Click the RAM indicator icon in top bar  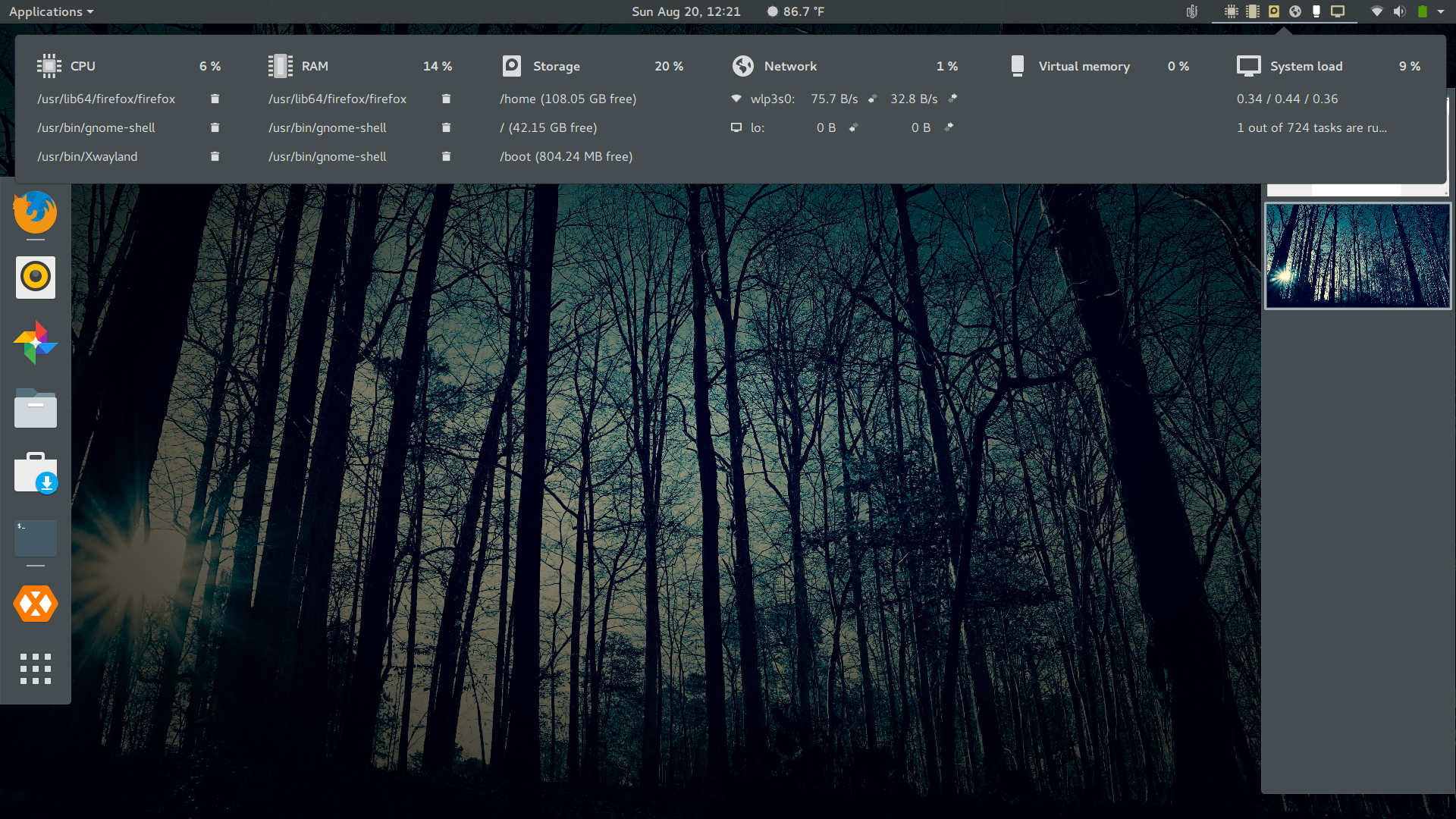pyautogui.click(x=1253, y=11)
